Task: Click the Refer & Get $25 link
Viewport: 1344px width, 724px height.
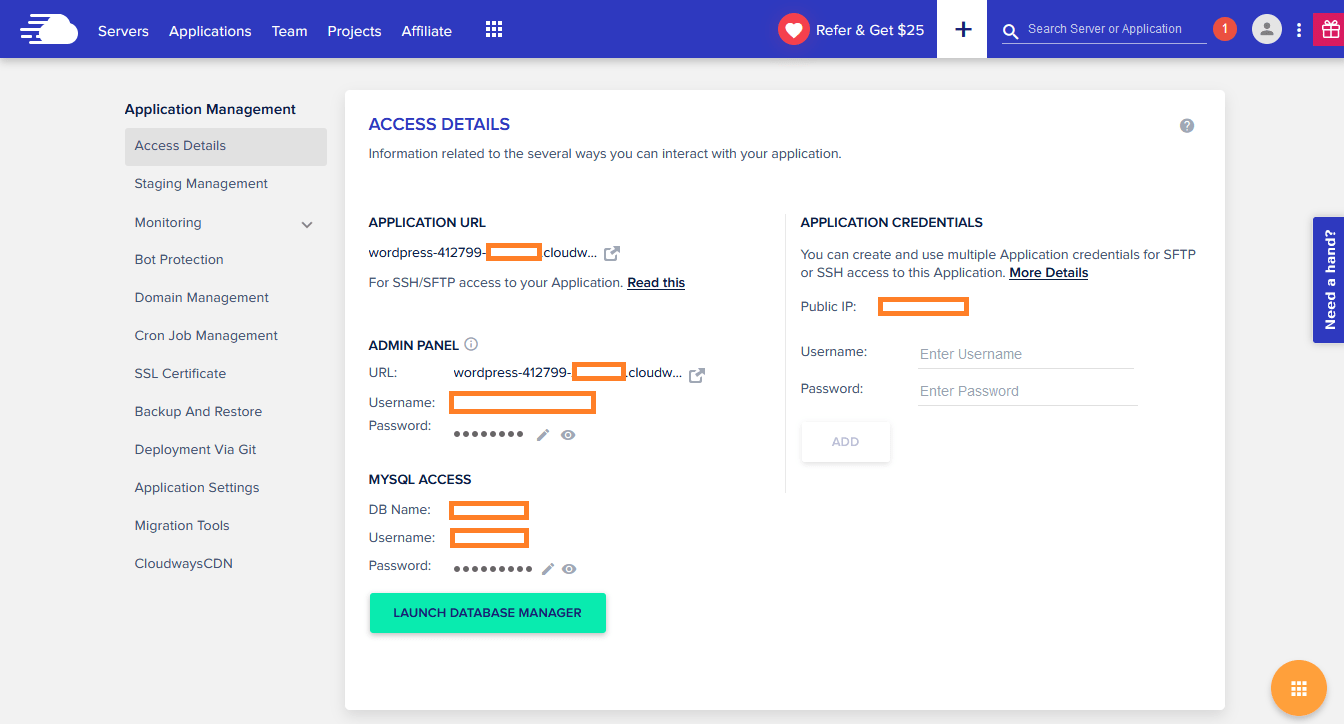Action: click(x=870, y=30)
